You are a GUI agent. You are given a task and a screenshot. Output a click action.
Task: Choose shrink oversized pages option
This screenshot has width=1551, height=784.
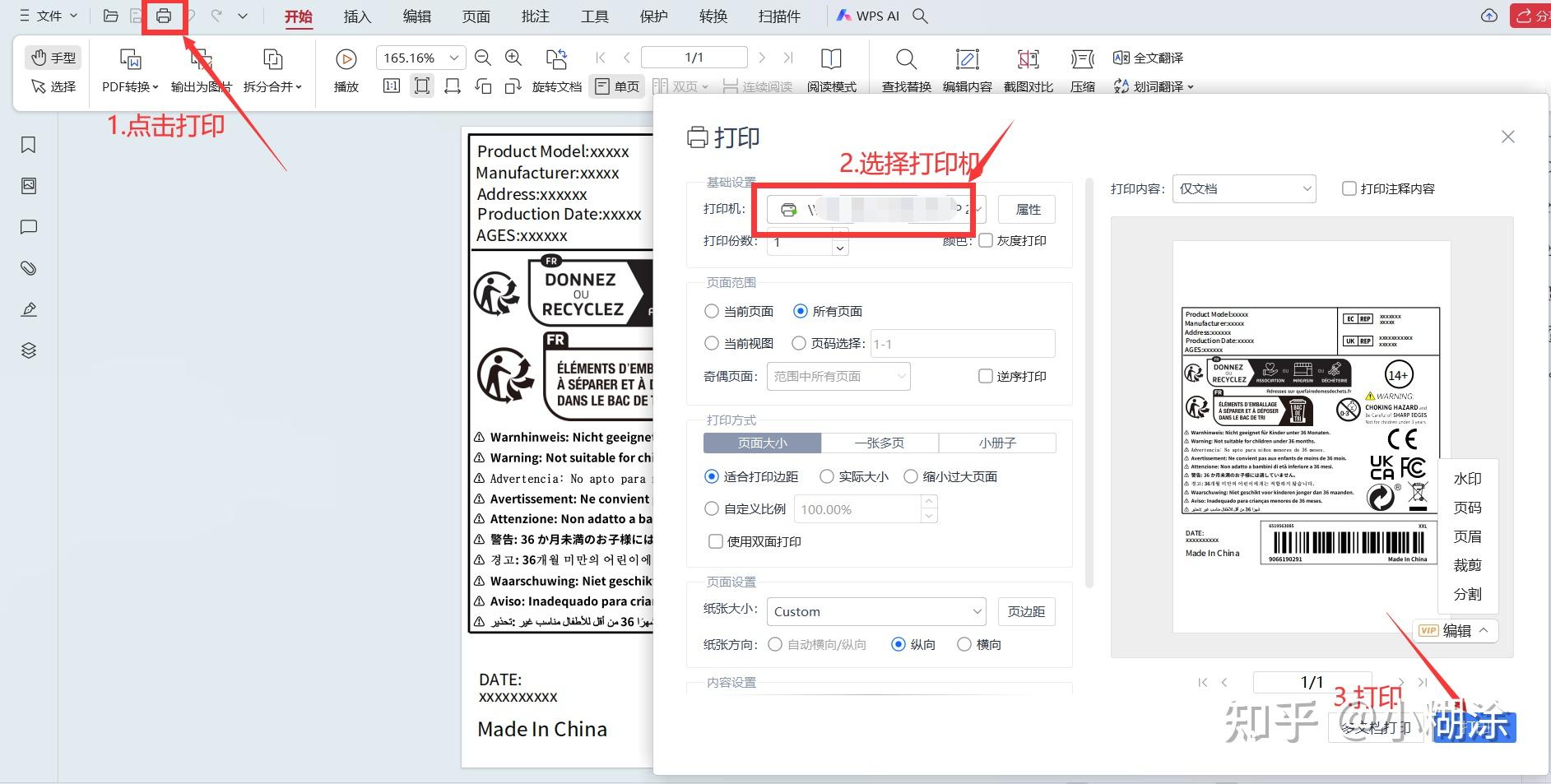911,476
